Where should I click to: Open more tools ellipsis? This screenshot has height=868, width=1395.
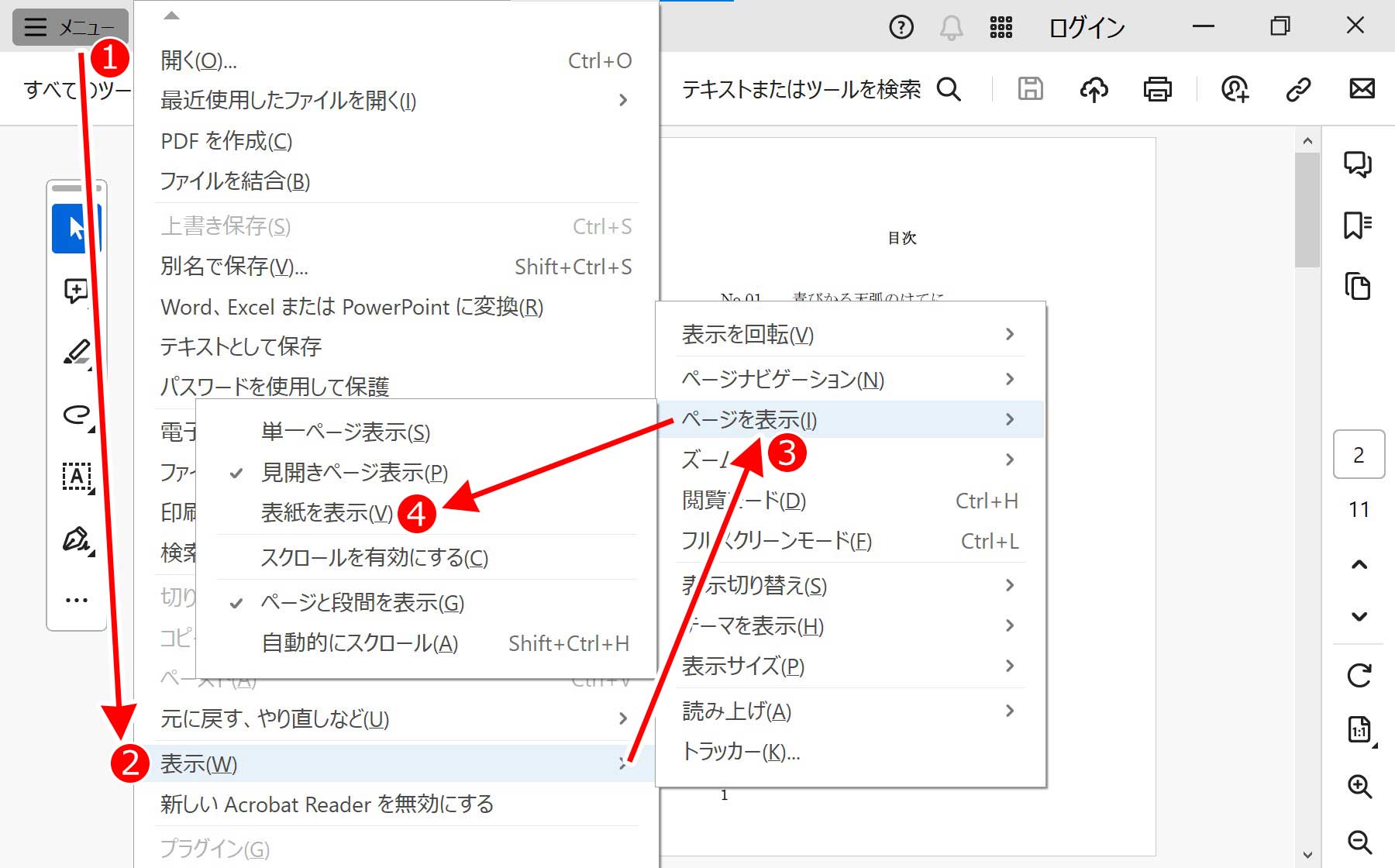76,600
